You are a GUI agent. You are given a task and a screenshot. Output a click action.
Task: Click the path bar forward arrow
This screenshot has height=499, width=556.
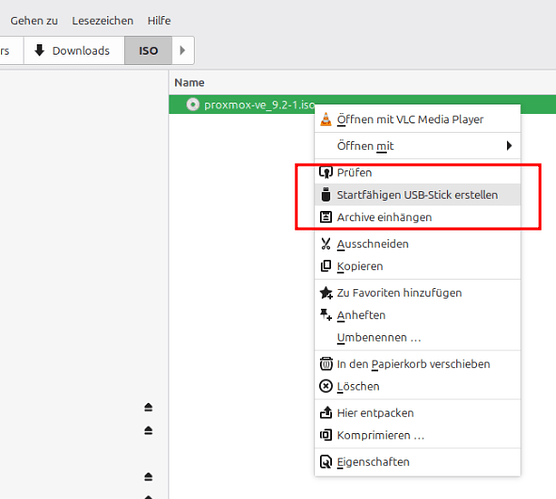point(183,50)
